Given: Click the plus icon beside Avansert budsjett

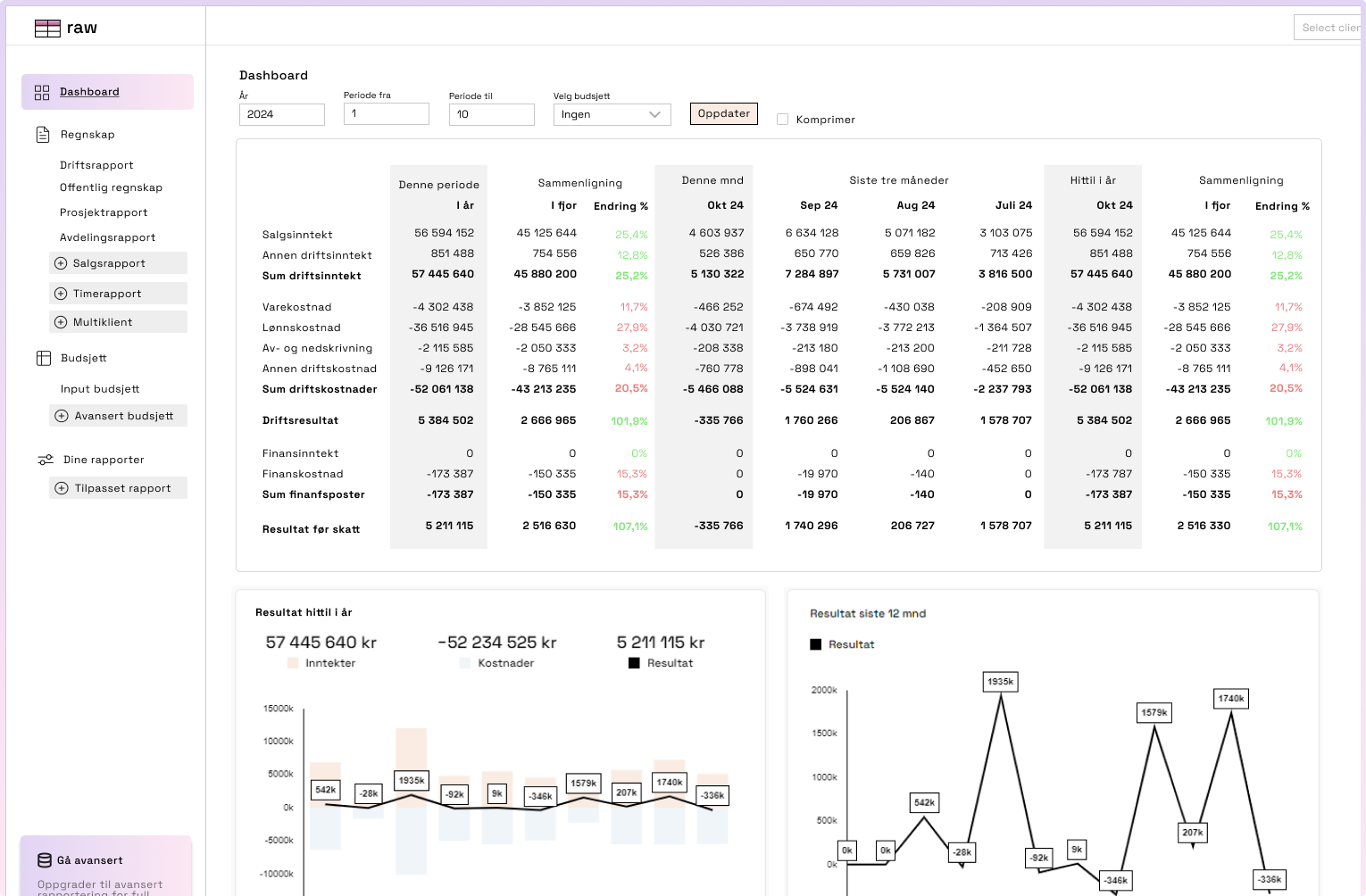Looking at the screenshot, I should pyautogui.click(x=62, y=416).
